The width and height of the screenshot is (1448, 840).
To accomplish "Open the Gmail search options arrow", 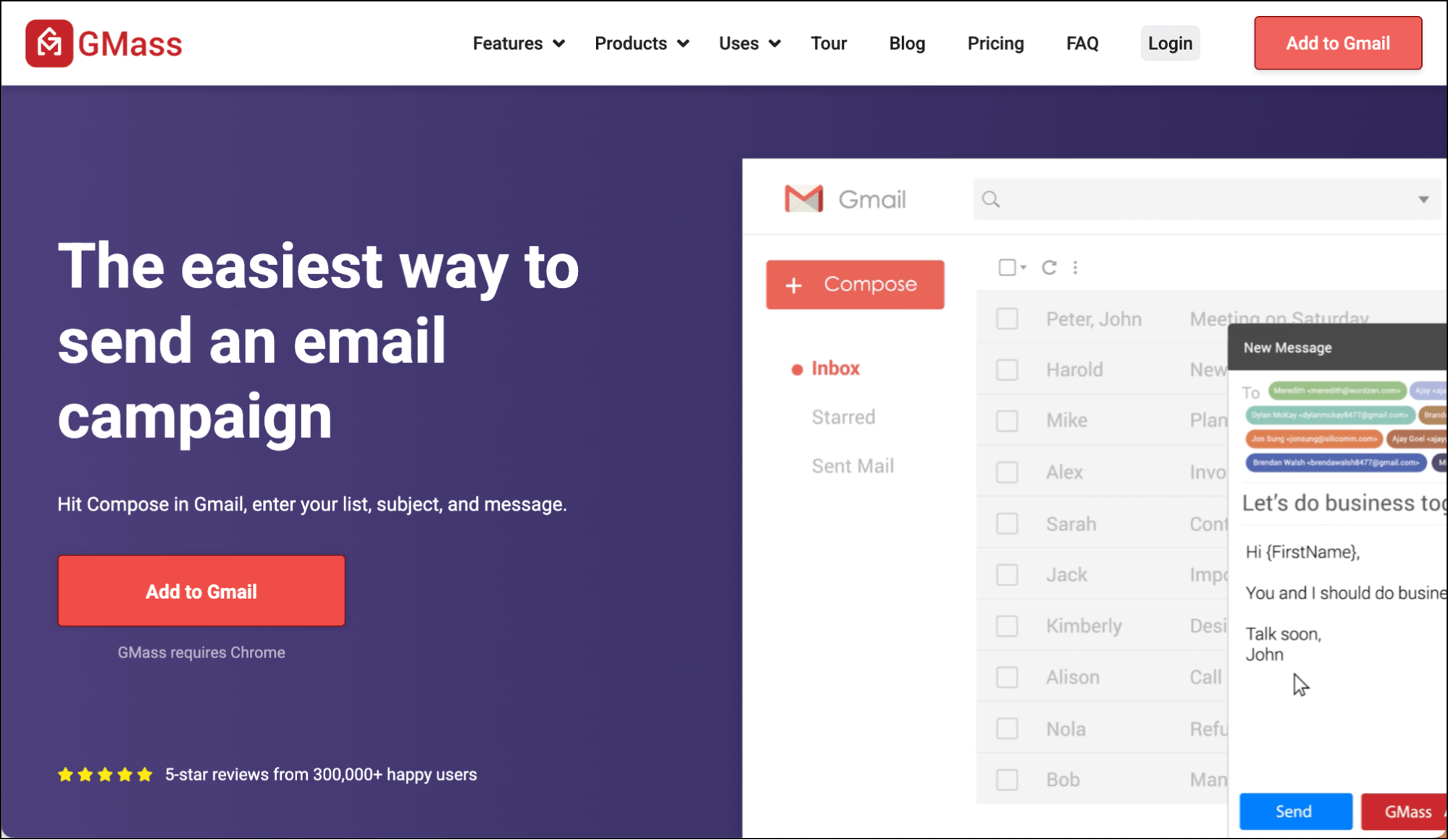I will coord(1423,199).
